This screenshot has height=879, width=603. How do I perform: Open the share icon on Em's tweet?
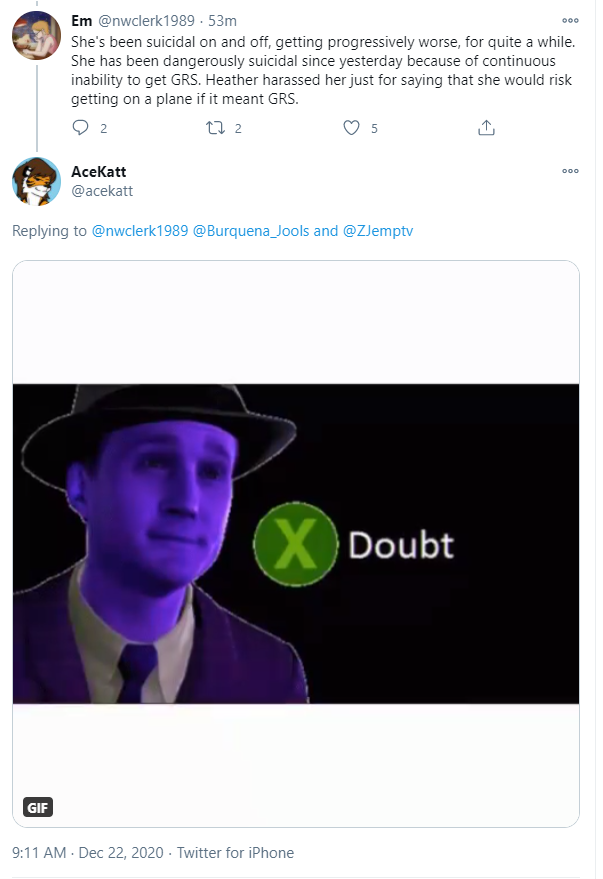pos(486,128)
